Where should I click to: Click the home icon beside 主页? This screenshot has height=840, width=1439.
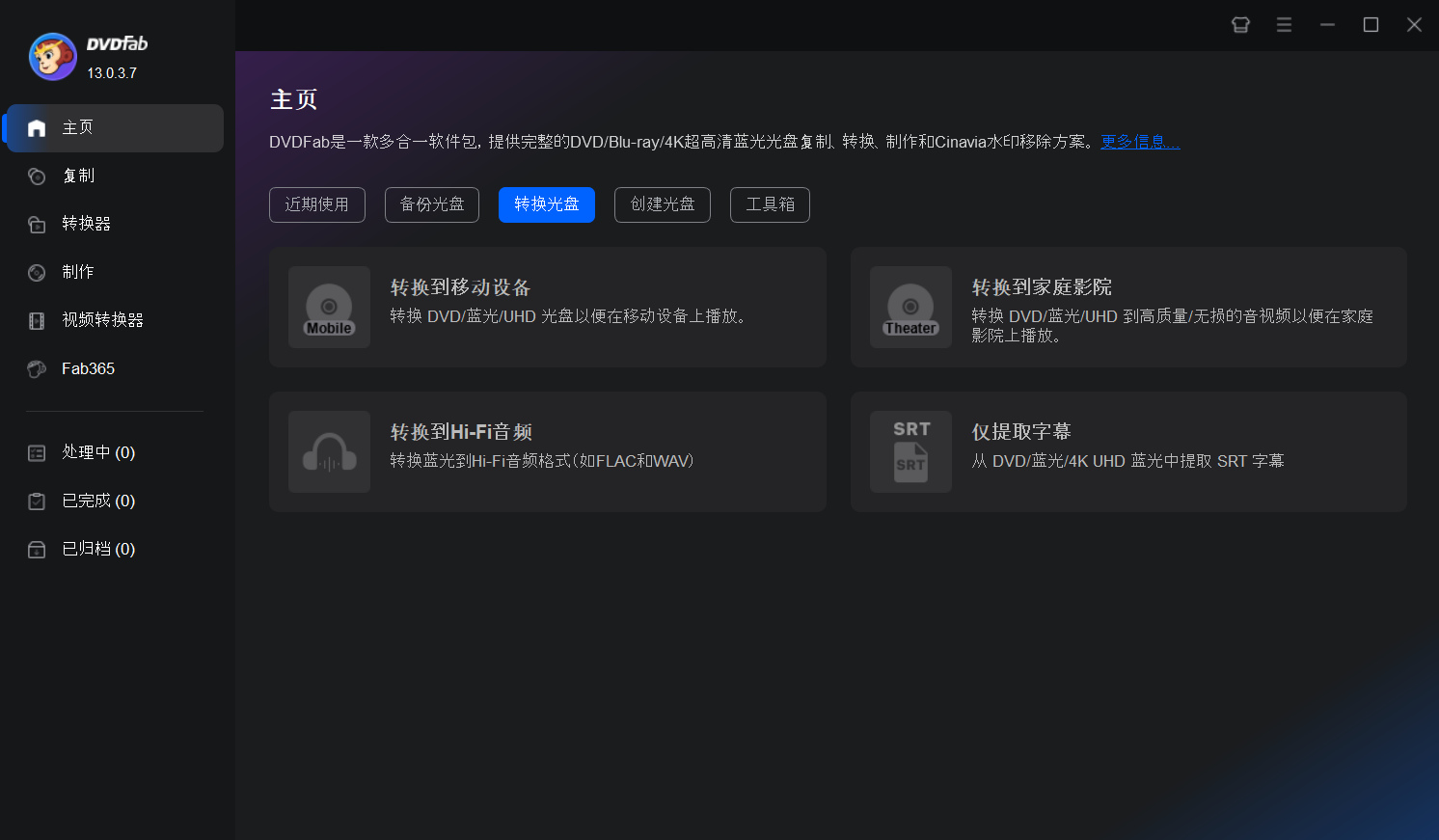click(37, 128)
